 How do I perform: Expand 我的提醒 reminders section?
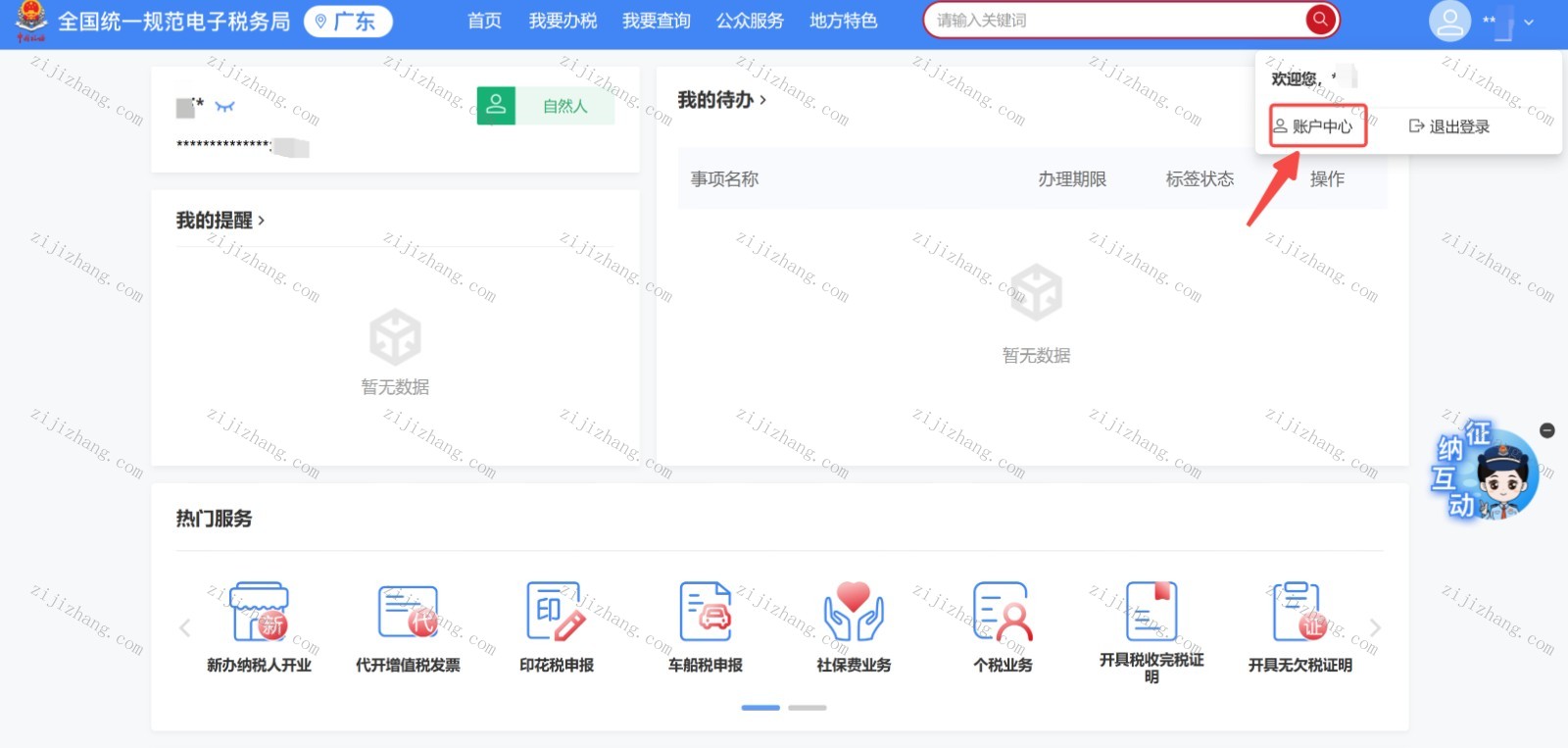[x=220, y=221]
